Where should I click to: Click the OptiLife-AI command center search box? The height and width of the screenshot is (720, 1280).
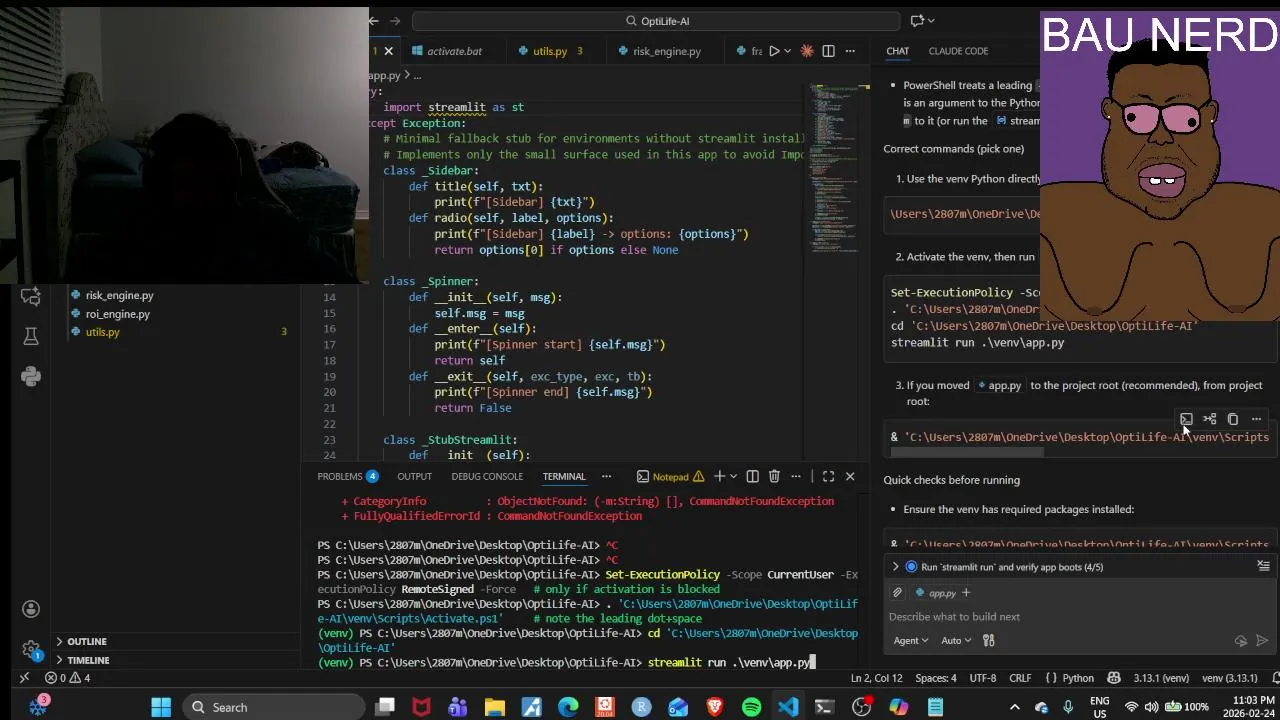tap(657, 21)
